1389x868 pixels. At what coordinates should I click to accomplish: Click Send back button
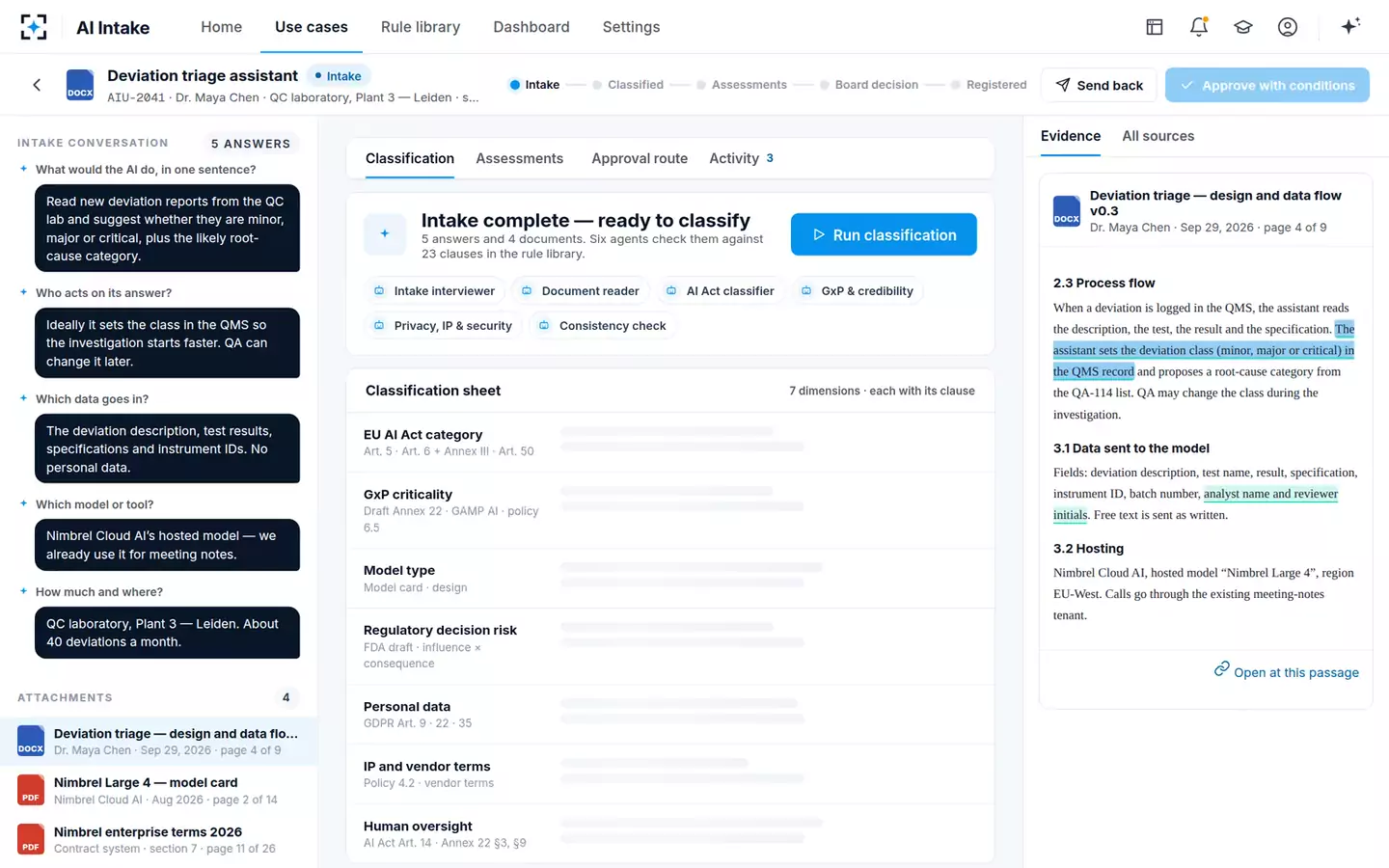(1099, 85)
